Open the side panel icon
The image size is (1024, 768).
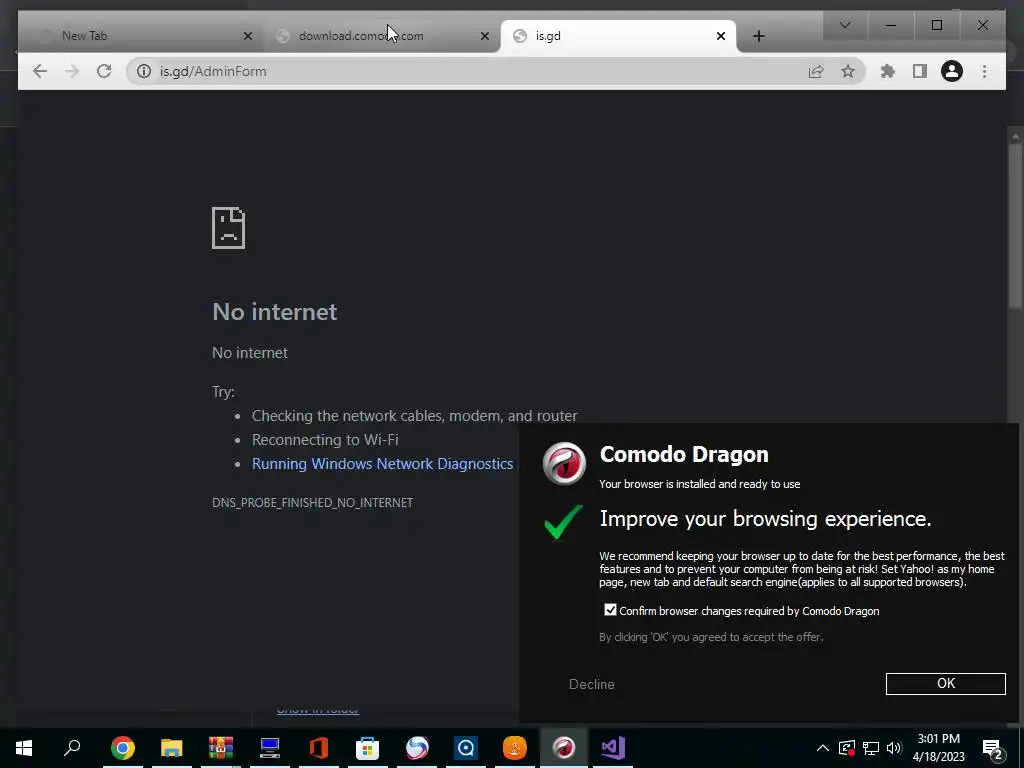(920, 71)
